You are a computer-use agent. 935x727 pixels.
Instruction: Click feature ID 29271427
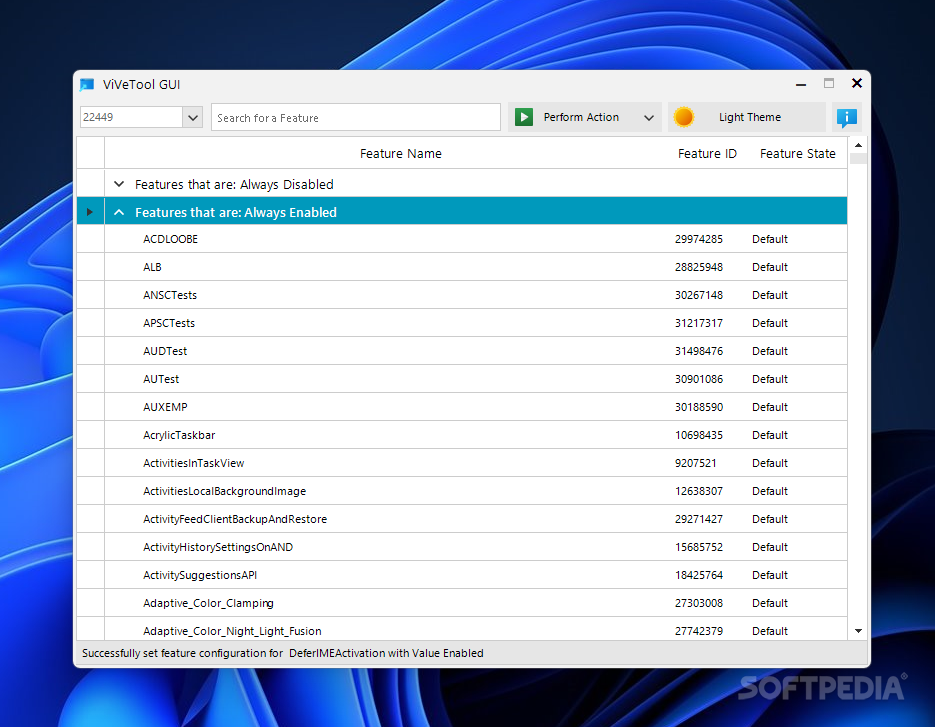tap(698, 519)
